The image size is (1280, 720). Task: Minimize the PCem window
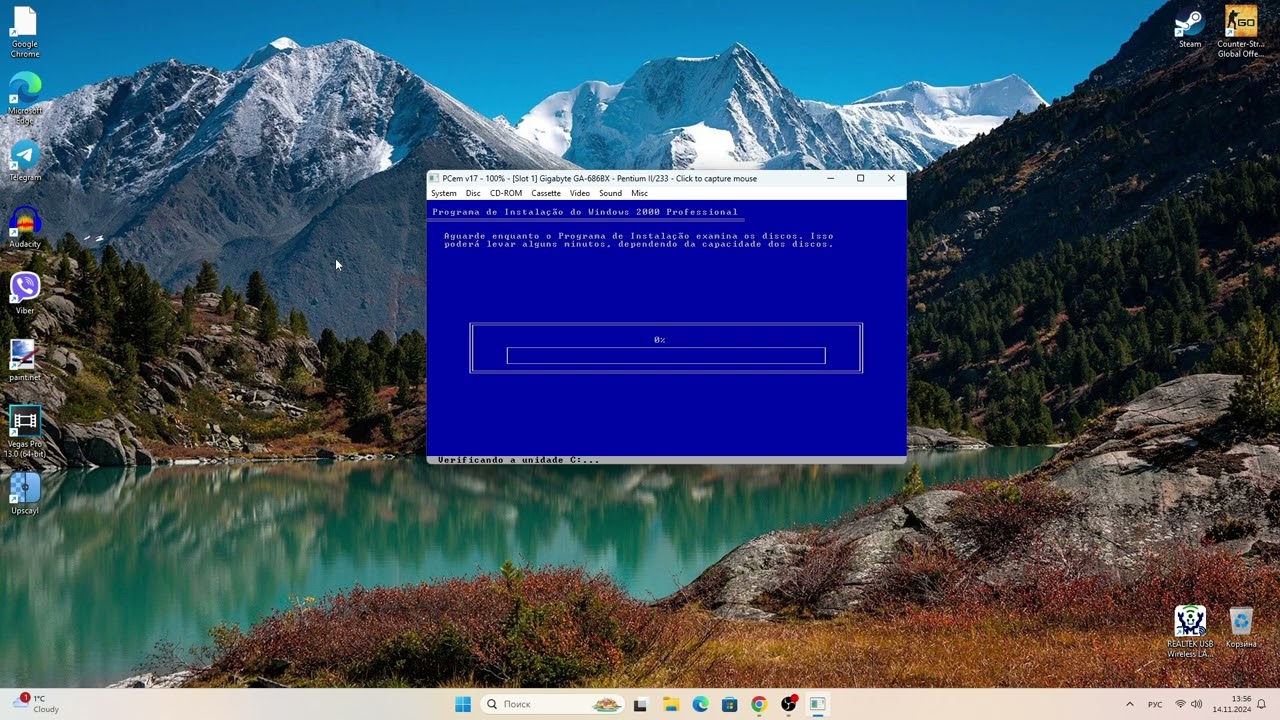pyautogui.click(x=830, y=178)
